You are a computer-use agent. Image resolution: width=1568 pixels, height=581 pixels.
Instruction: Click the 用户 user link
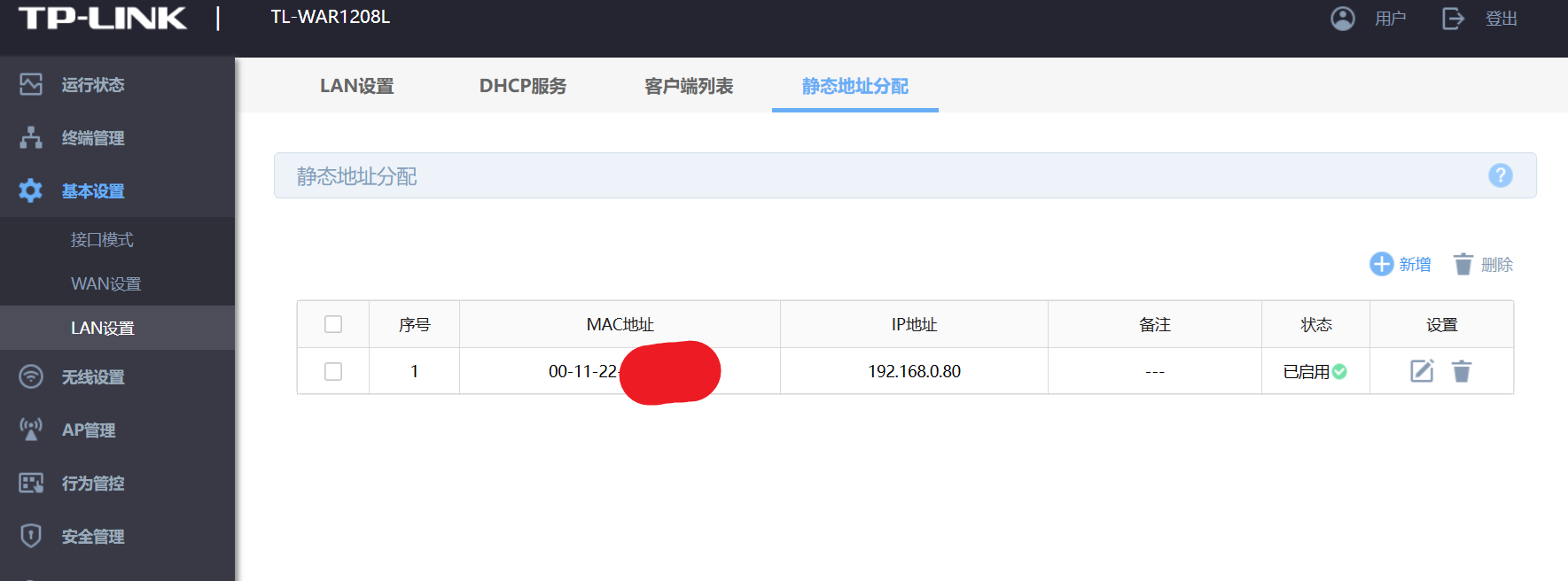[1391, 19]
